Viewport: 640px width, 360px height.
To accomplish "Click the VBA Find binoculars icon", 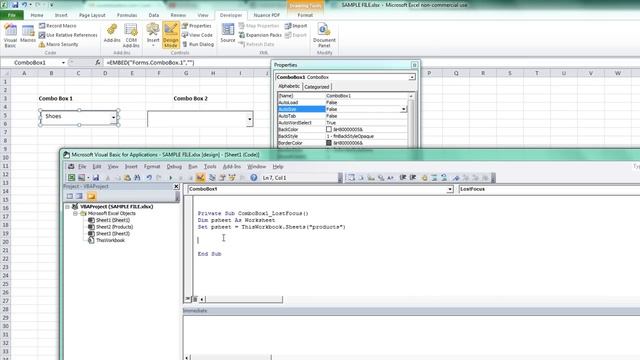I will [x=138, y=178].
